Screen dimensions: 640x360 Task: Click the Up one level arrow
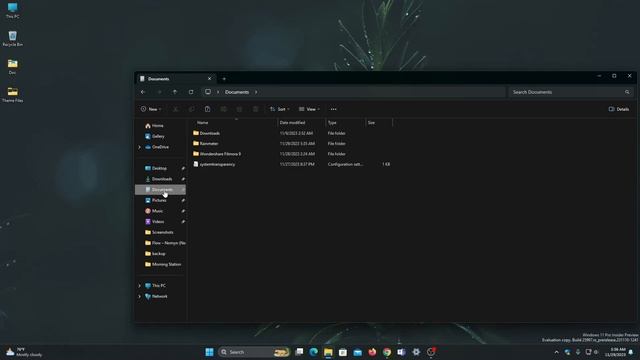[175, 92]
